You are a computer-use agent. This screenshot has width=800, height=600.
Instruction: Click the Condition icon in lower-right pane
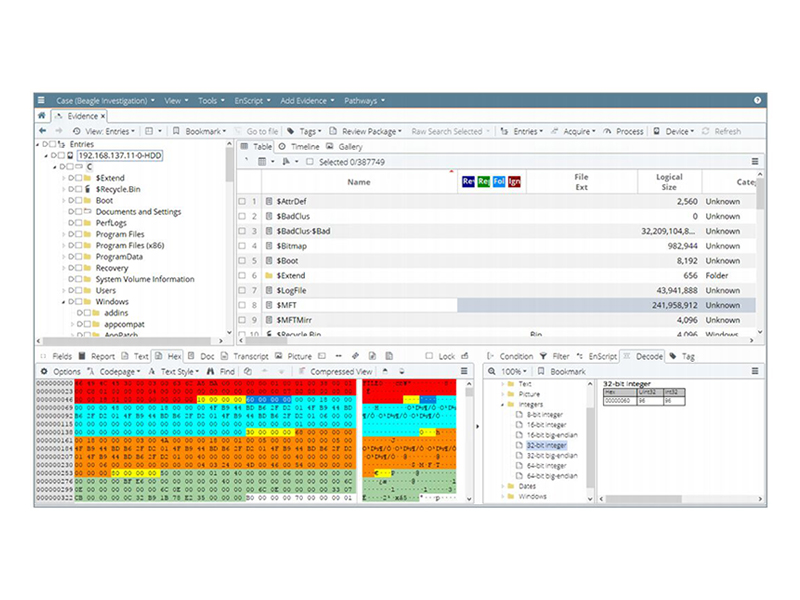click(x=490, y=356)
